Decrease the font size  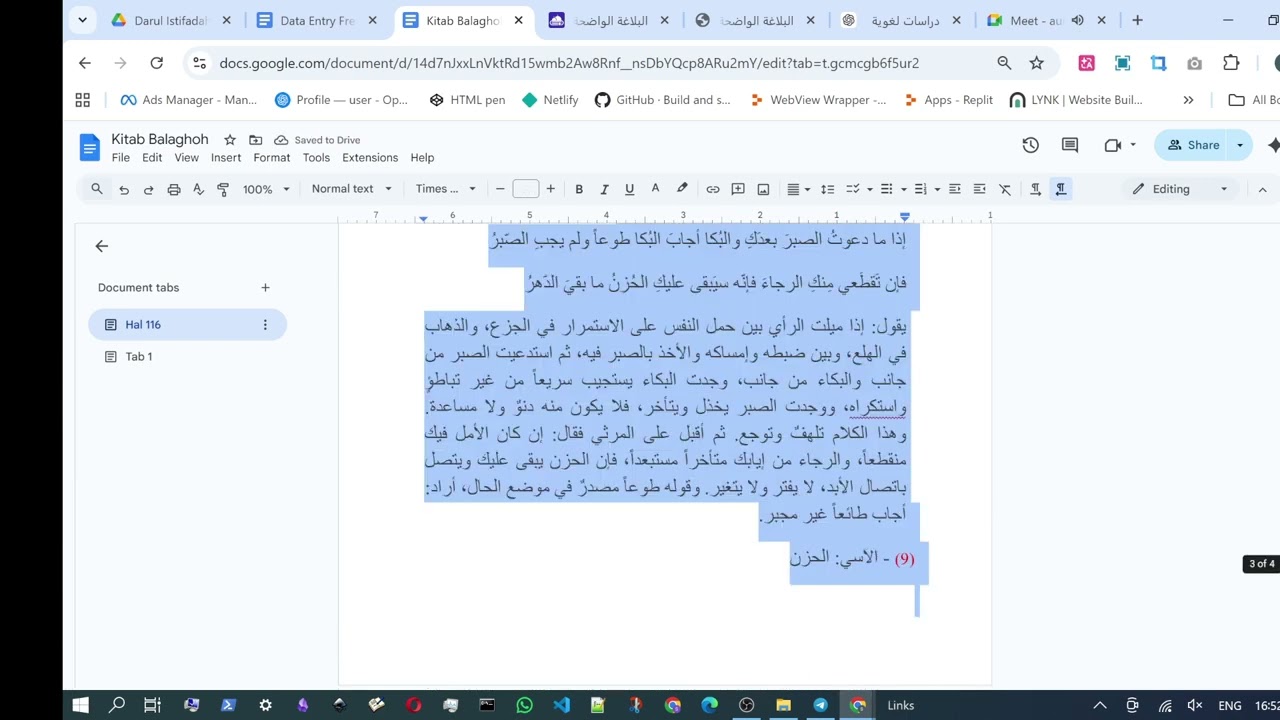[x=500, y=189]
